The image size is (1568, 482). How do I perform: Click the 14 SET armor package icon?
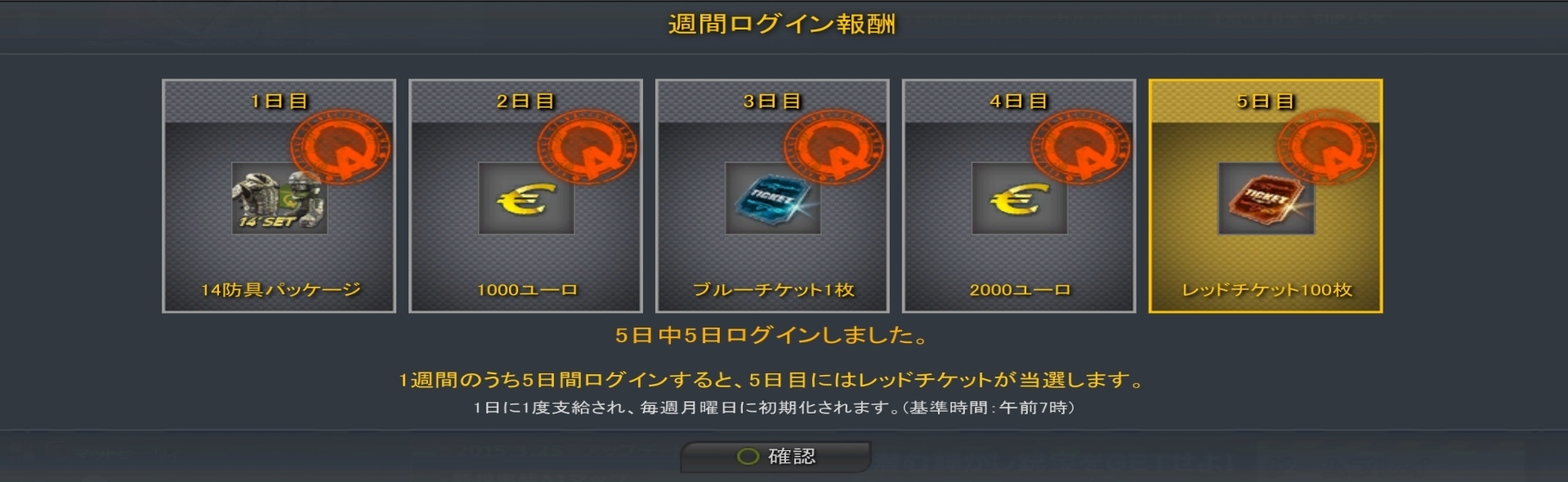[279, 199]
